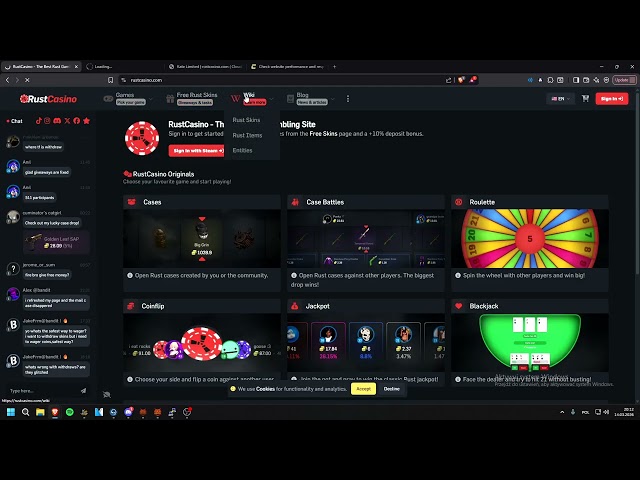Open the Discord social link icon
The image size is (640, 480).
pos(57,121)
